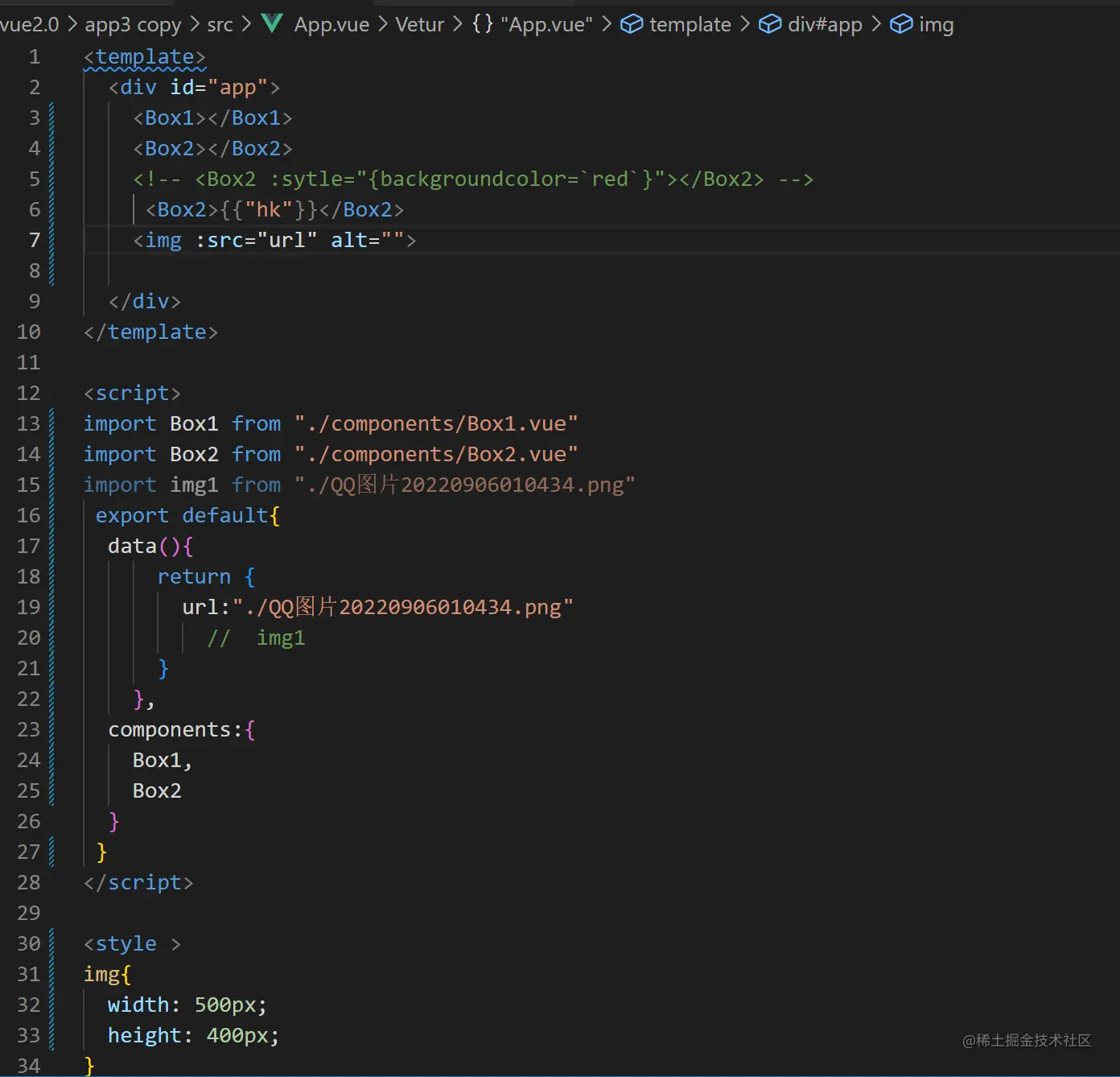Select the App.vue file breadcrumb beside the Vue logo
Image resolution: width=1120 pixels, height=1077 pixels.
[331, 25]
